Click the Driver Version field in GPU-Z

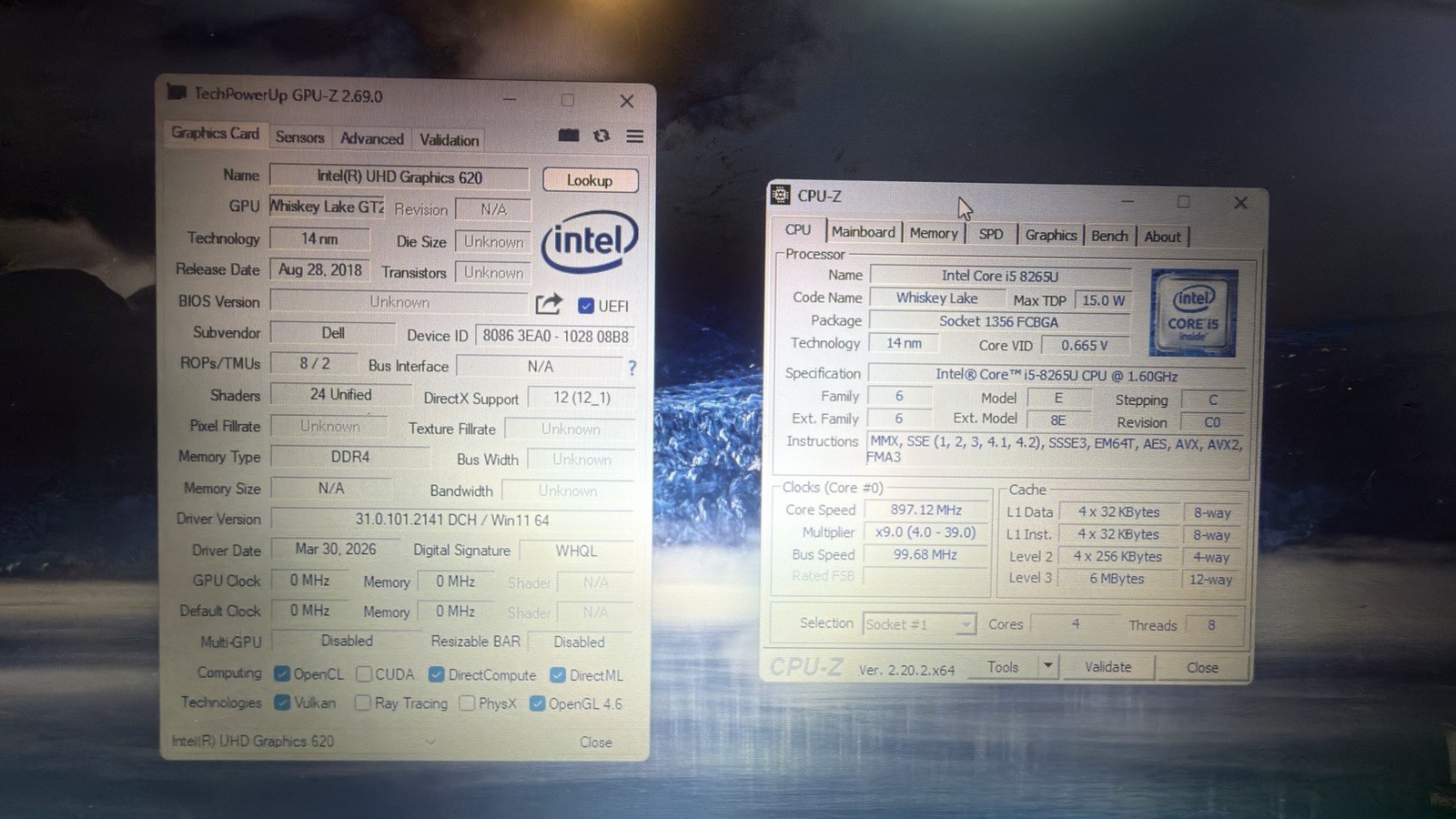tap(452, 520)
